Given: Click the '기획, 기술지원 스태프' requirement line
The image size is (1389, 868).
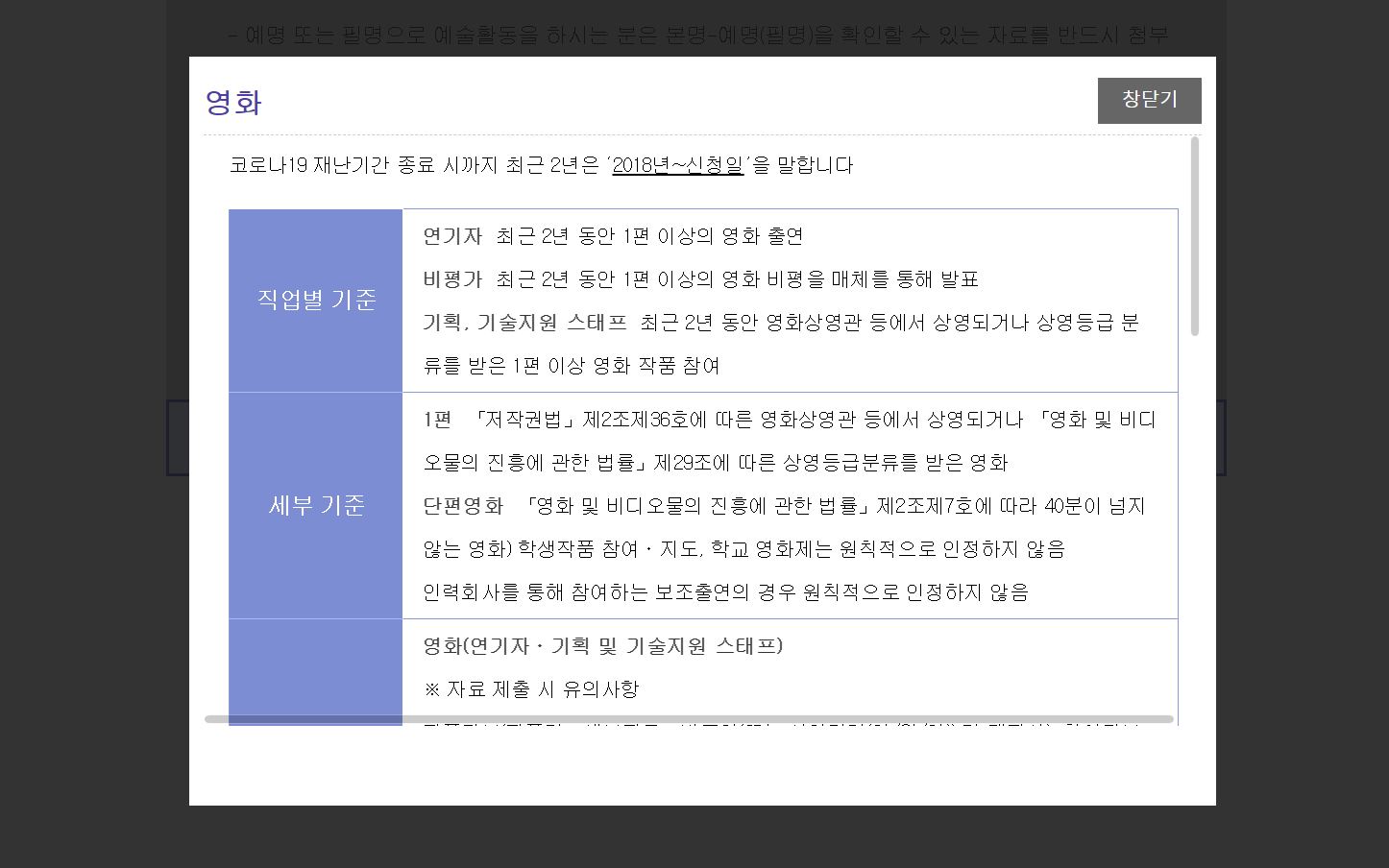Looking at the screenshot, I should pyautogui.click(x=781, y=323).
